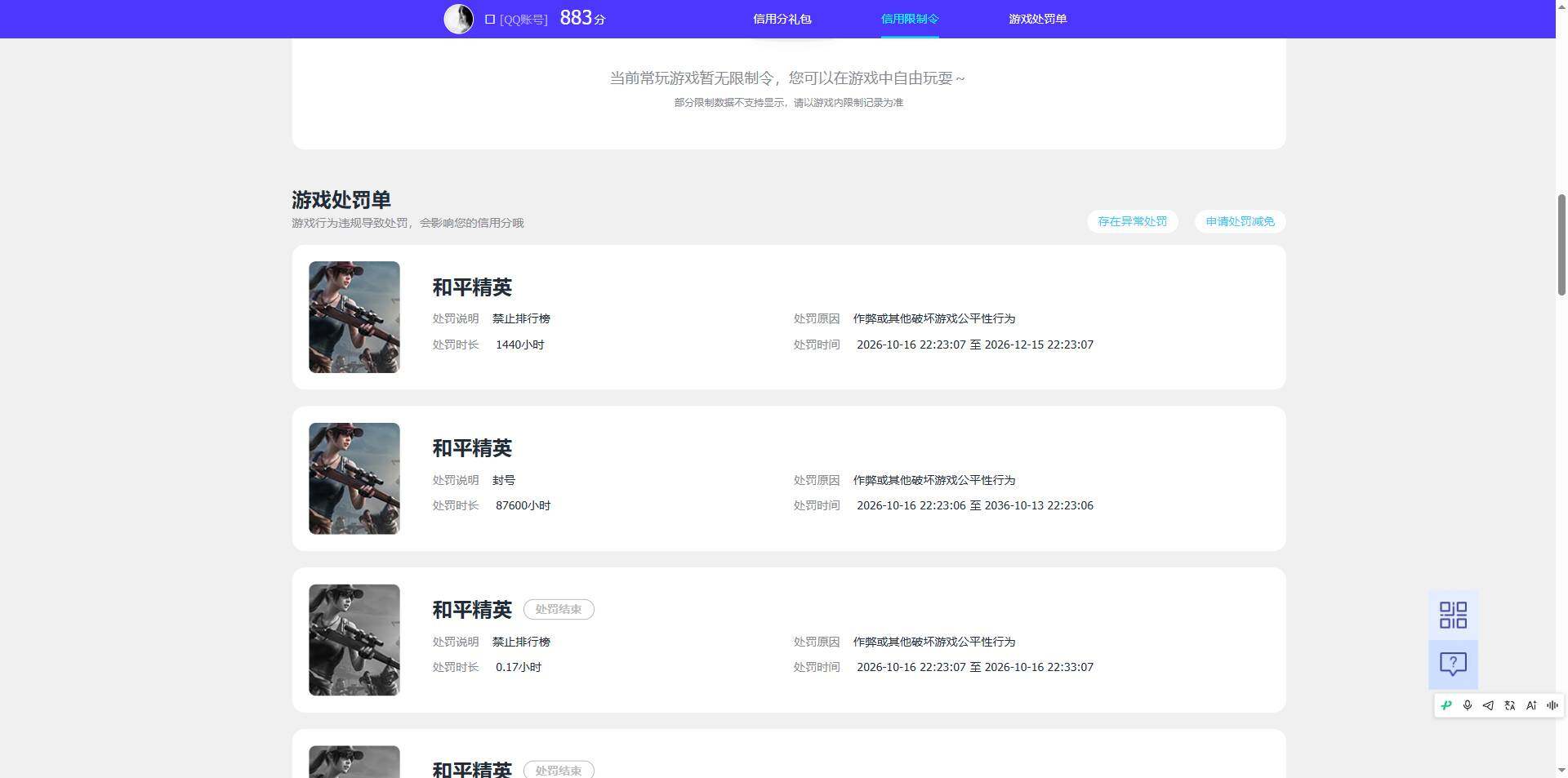This screenshot has width=1568, height=778.
Task: Click the 和平精英 title of 封号 card
Action: pyautogui.click(x=472, y=448)
